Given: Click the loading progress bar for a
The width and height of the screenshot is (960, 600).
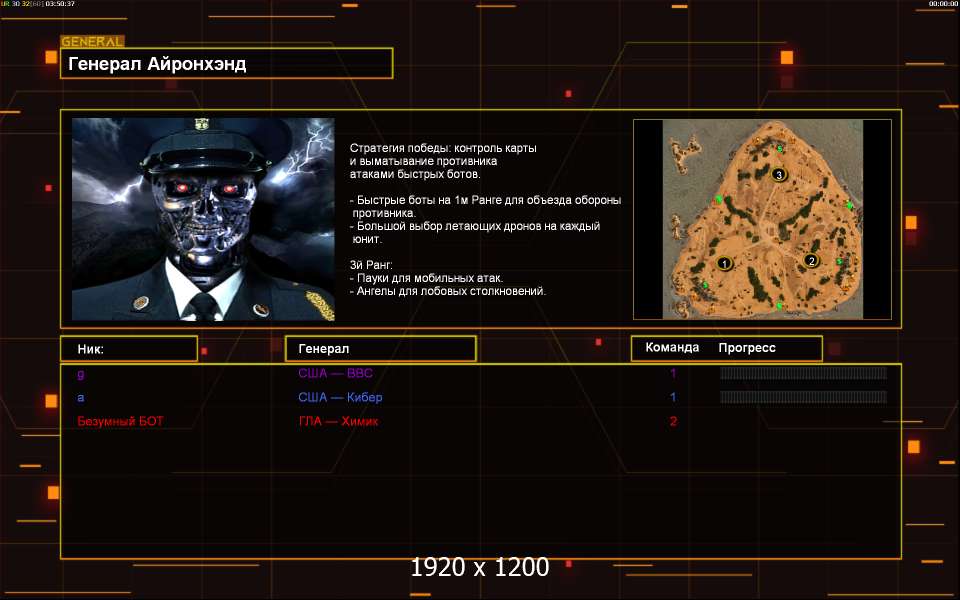Looking at the screenshot, I should [x=803, y=397].
